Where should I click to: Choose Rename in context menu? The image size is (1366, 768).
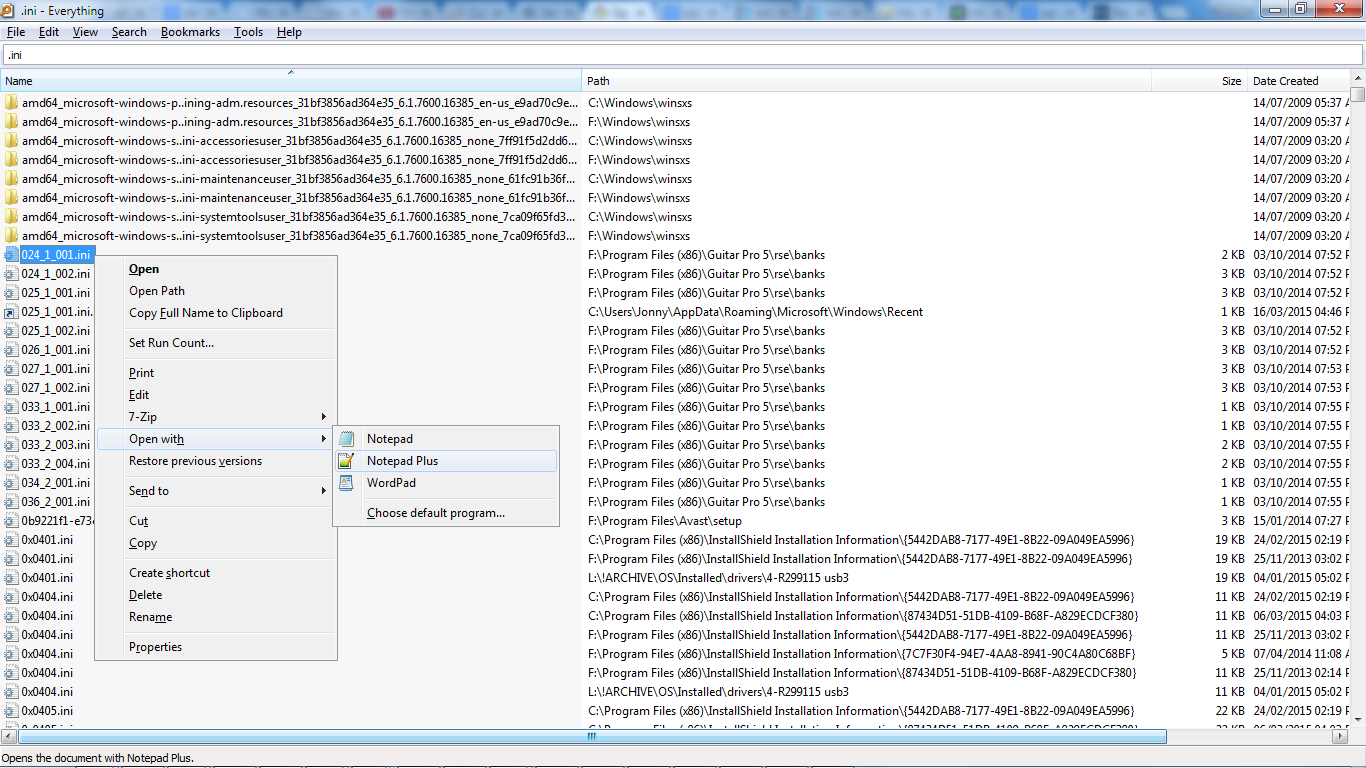click(x=216, y=617)
